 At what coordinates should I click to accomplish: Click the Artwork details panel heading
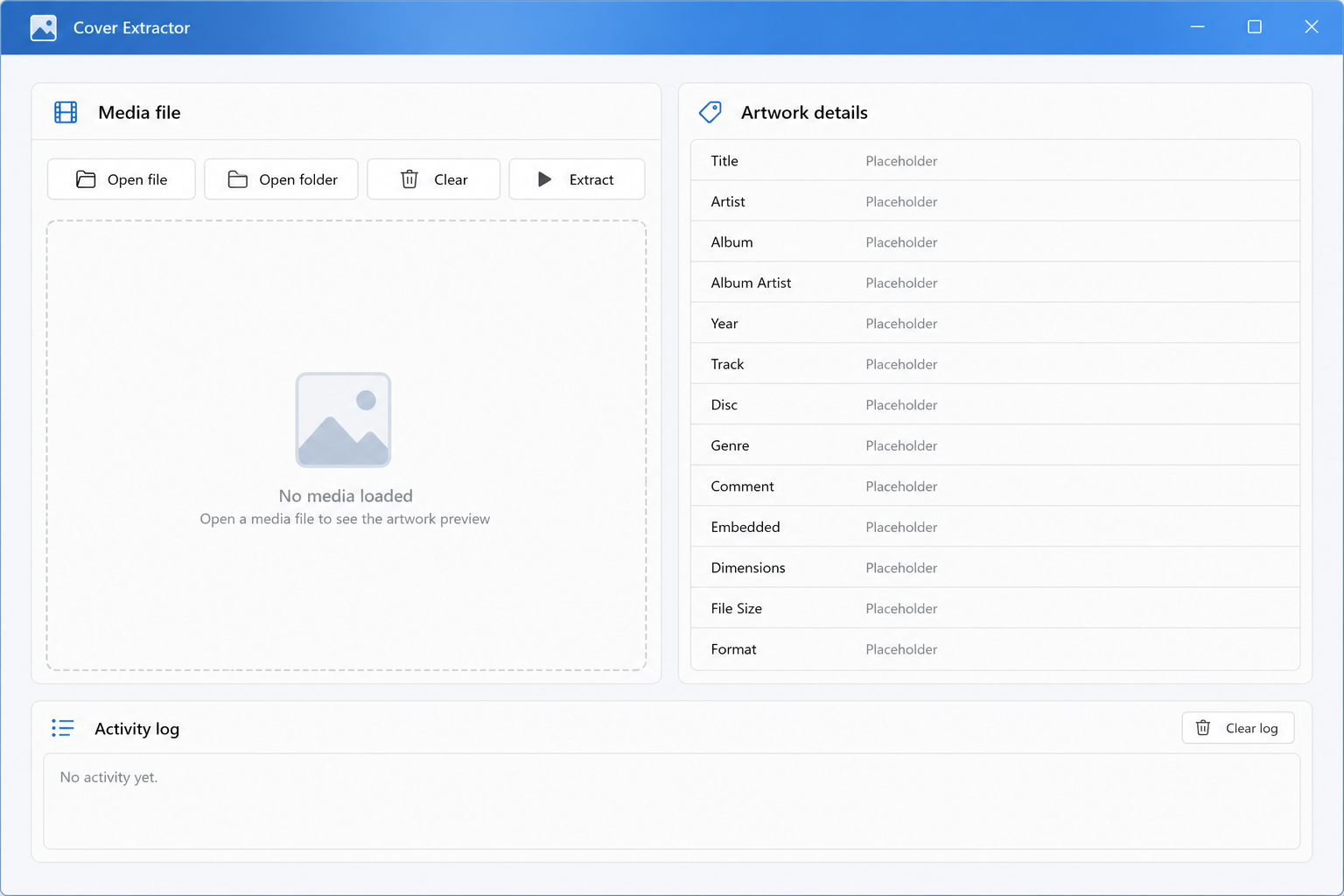[x=804, y=112]
